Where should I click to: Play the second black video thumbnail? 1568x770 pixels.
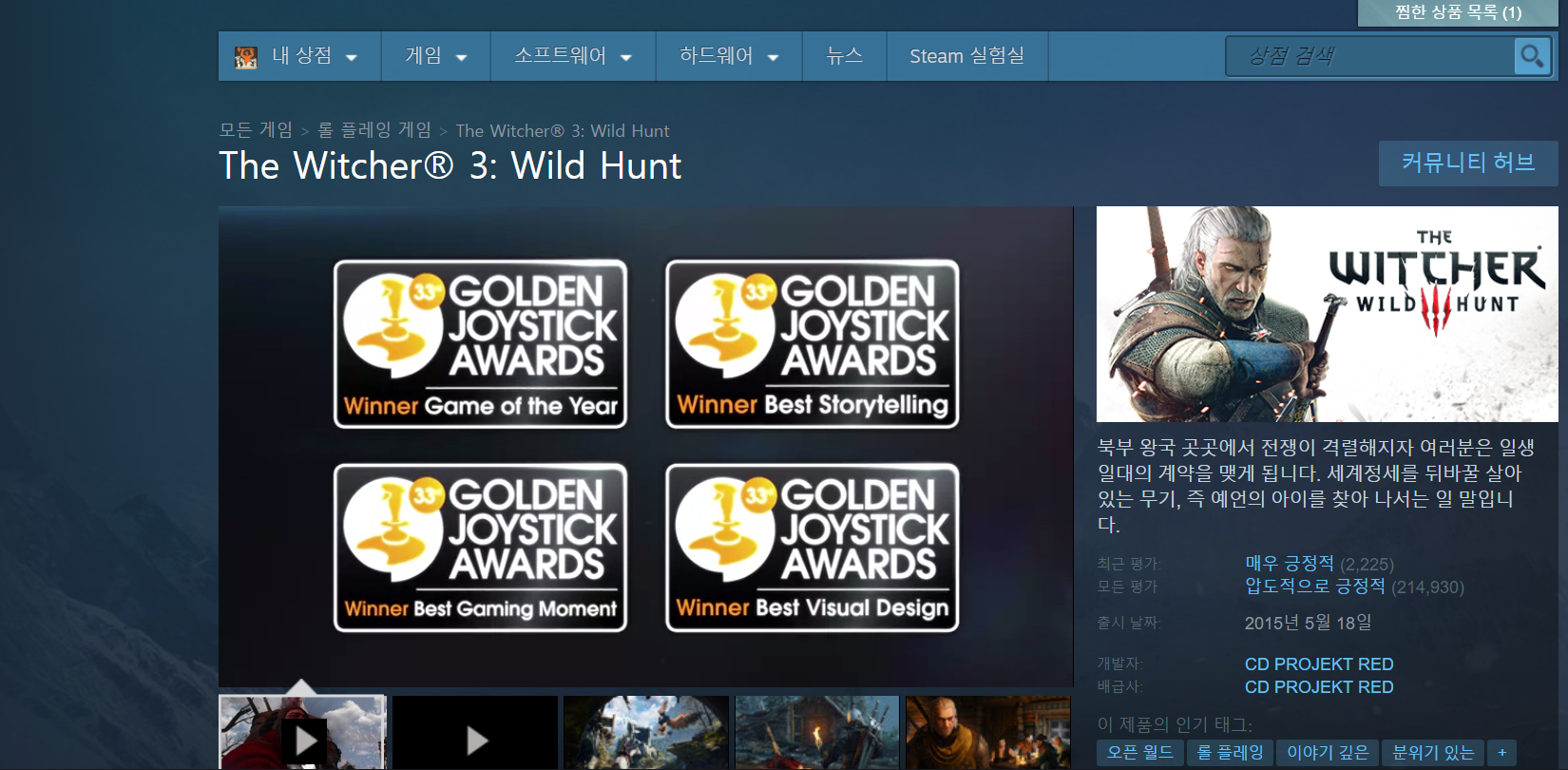(x=475, y=738)
